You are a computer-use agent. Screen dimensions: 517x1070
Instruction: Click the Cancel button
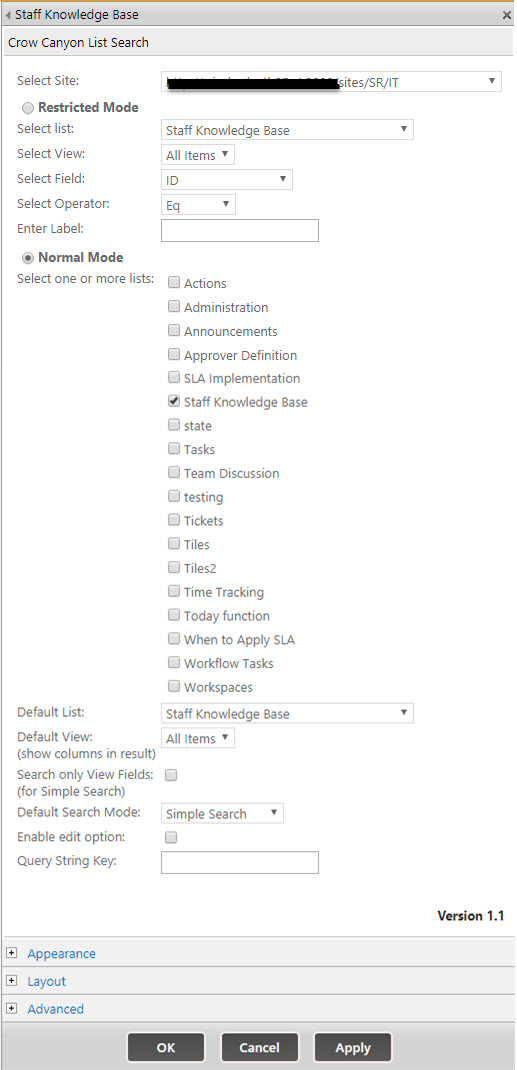259,1047
